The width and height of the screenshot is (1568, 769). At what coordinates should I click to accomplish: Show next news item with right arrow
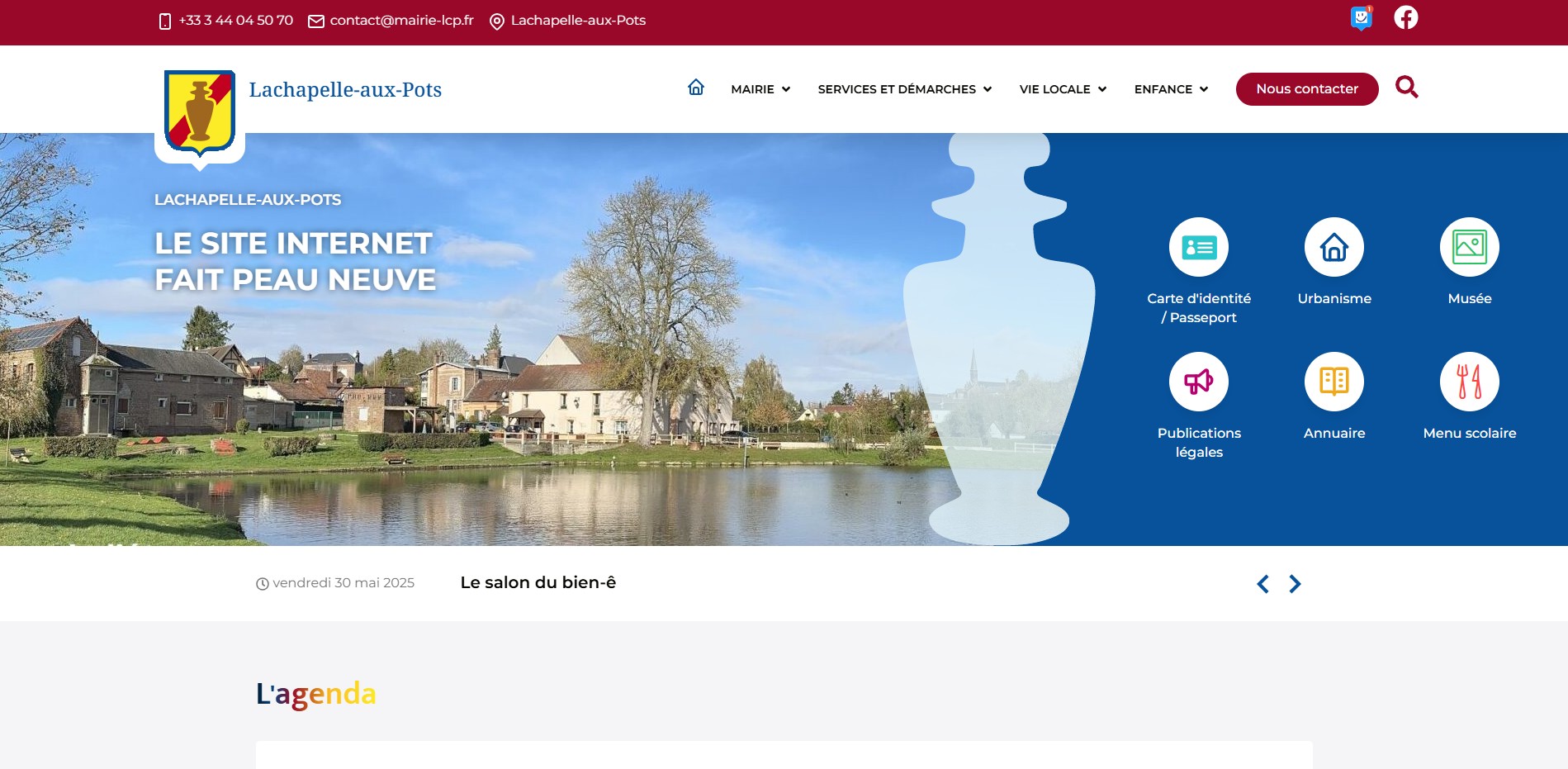1295,584
